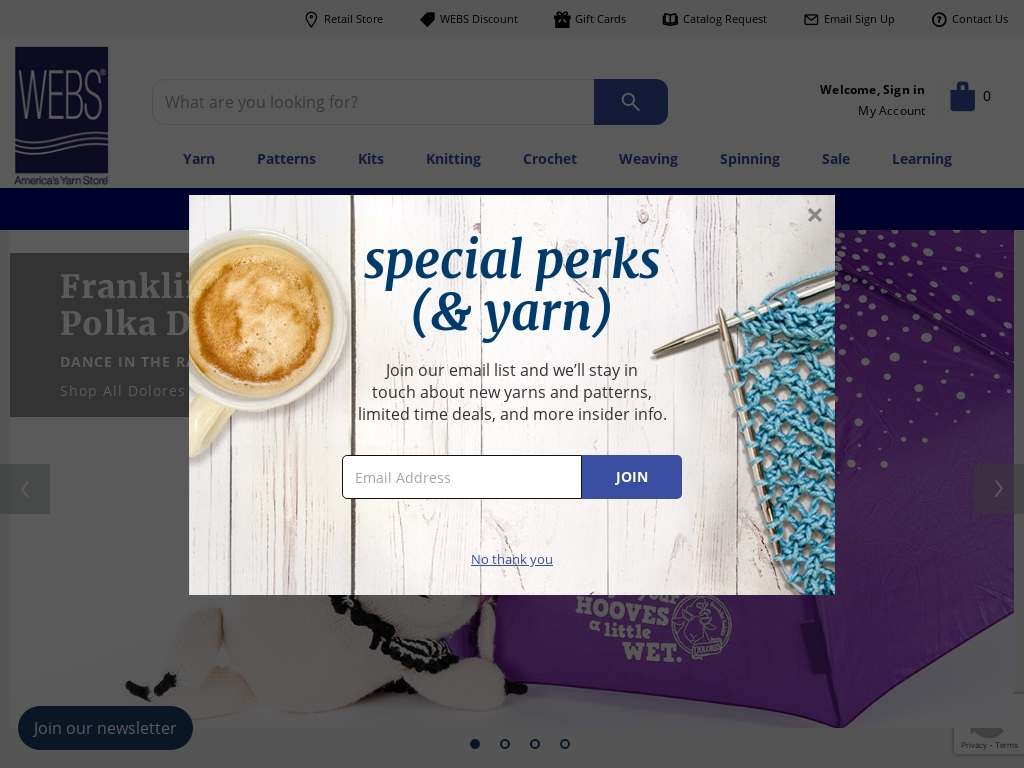The width and height of the screenshot is (1024, 768).
Task: Go to next slide with right arrow
Action: pos(999,489)
